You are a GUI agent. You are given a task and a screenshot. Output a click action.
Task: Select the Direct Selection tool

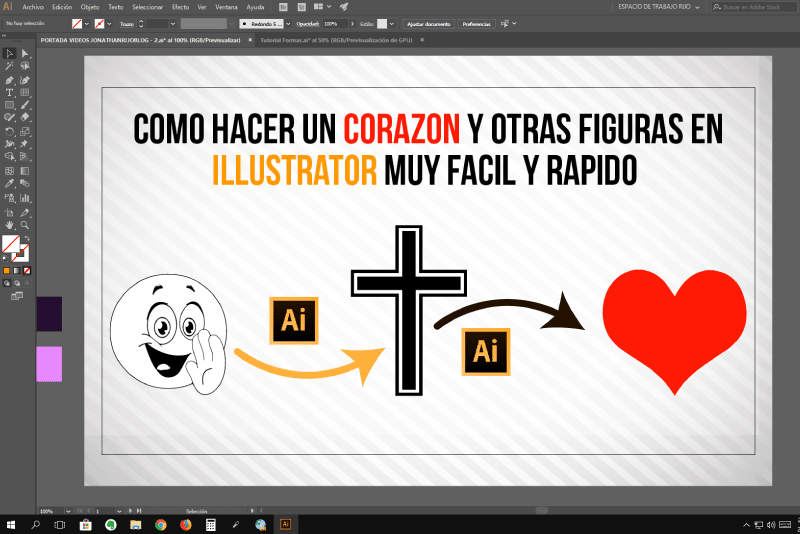[x=24, y=54]
